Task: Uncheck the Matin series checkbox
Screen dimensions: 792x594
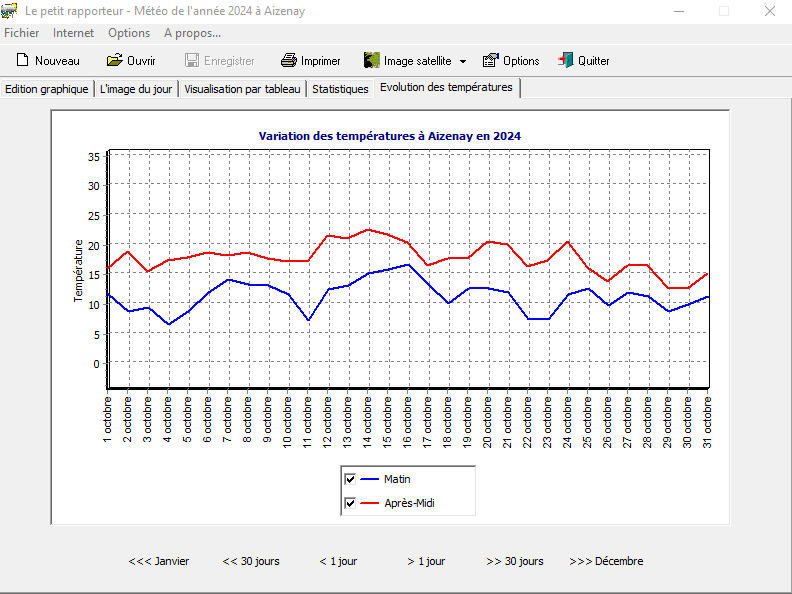Action: point(350,479)
